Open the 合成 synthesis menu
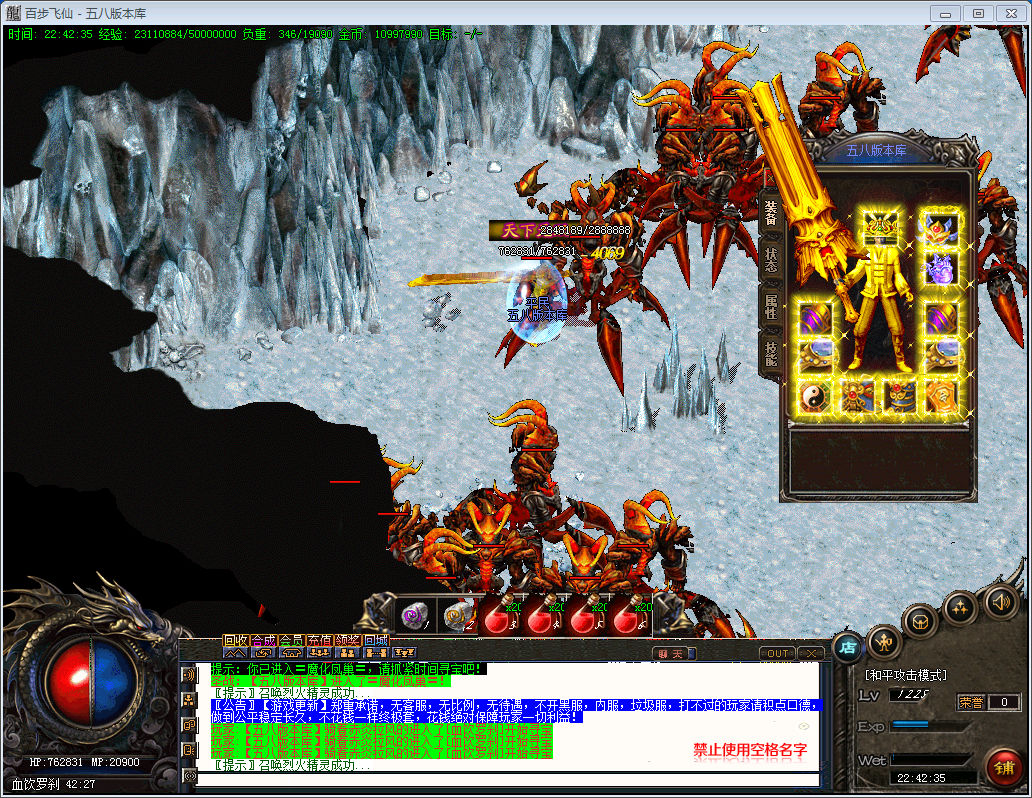 pos(263,640)
